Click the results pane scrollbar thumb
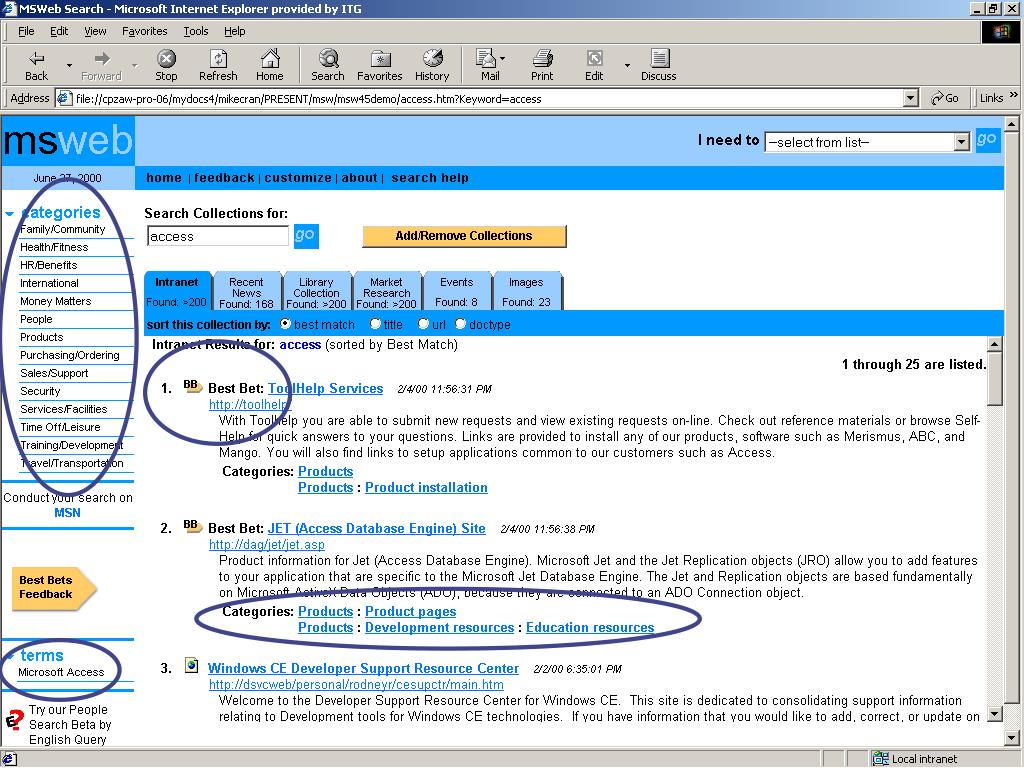Image resolution: width=1024 pixels, height=768 pixels. [x=994, y=379]
